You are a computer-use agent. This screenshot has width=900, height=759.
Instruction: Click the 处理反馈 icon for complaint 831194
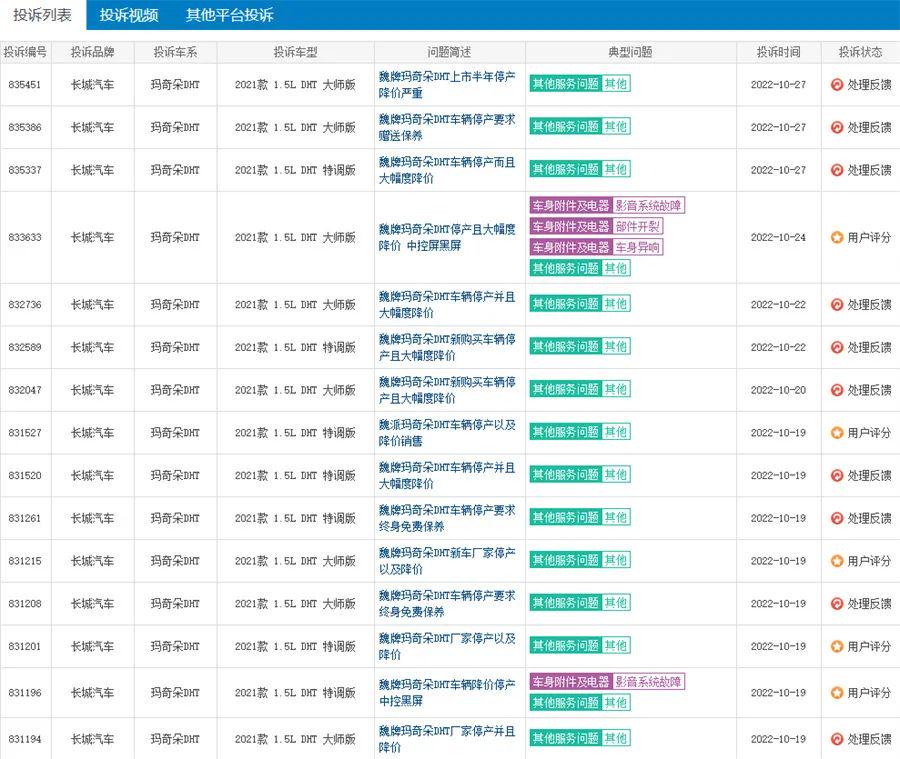click(x=837, y=739)
